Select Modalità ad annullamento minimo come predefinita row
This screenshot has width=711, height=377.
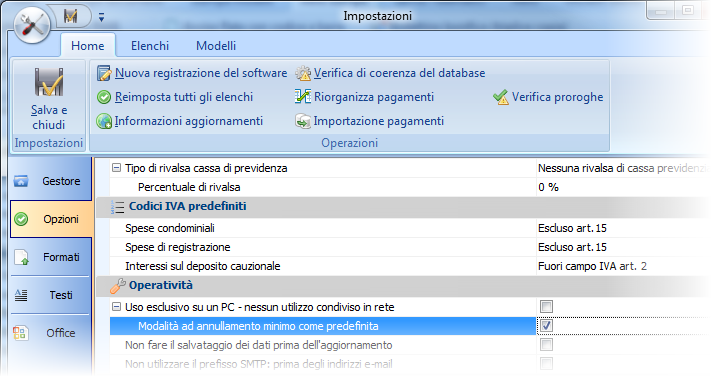pyautogui.click(x=323, y=326)
